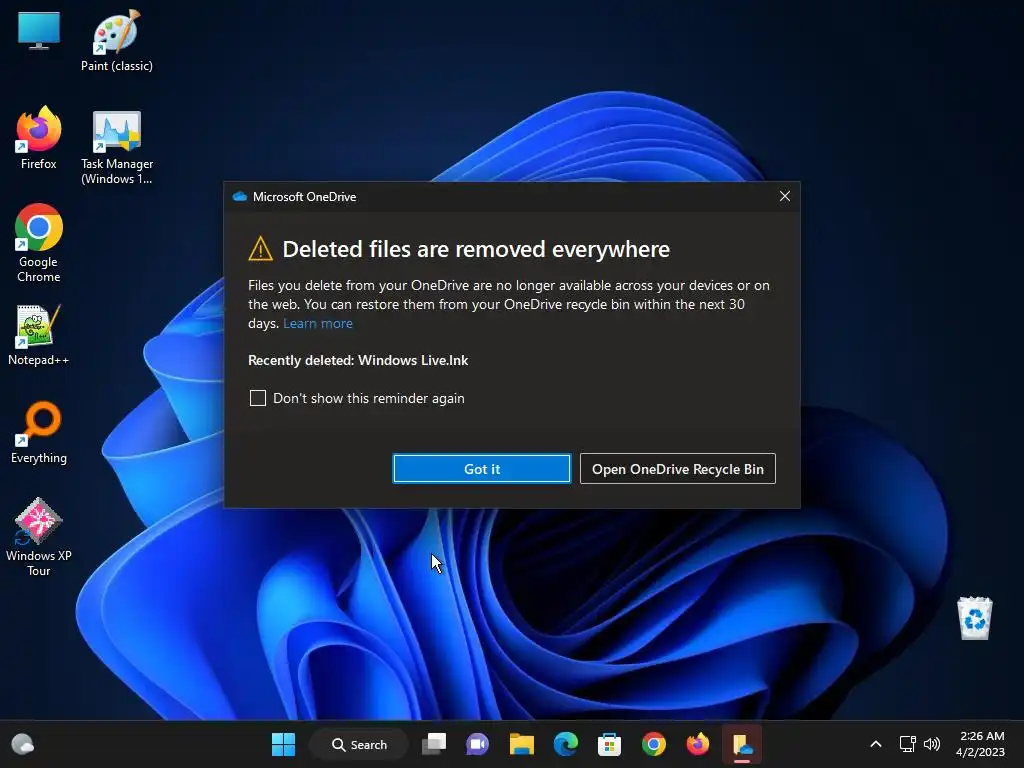Click the OneDrive cloud icon in the dialog title
The width and height of the screenshot is (1024, 768).
(240, 197)
